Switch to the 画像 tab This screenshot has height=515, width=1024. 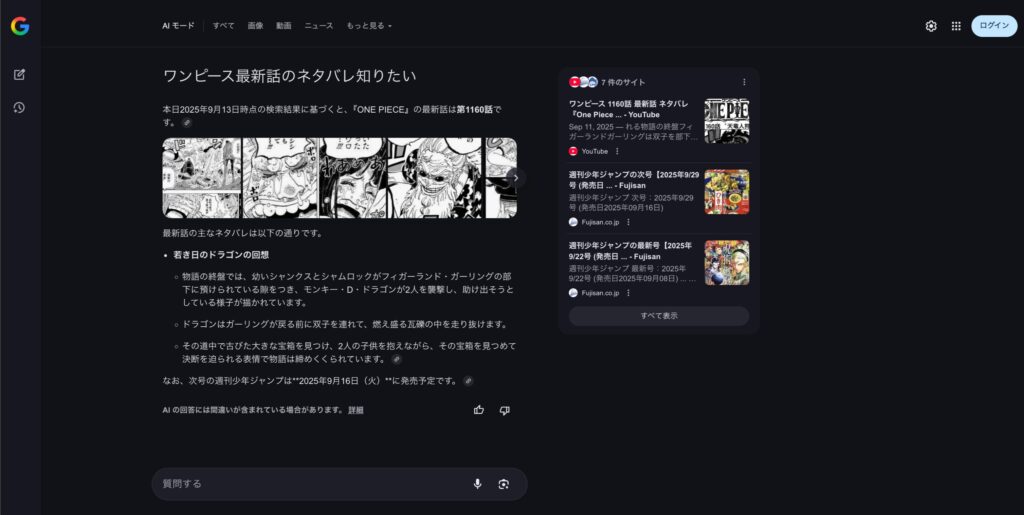(255, 26)
